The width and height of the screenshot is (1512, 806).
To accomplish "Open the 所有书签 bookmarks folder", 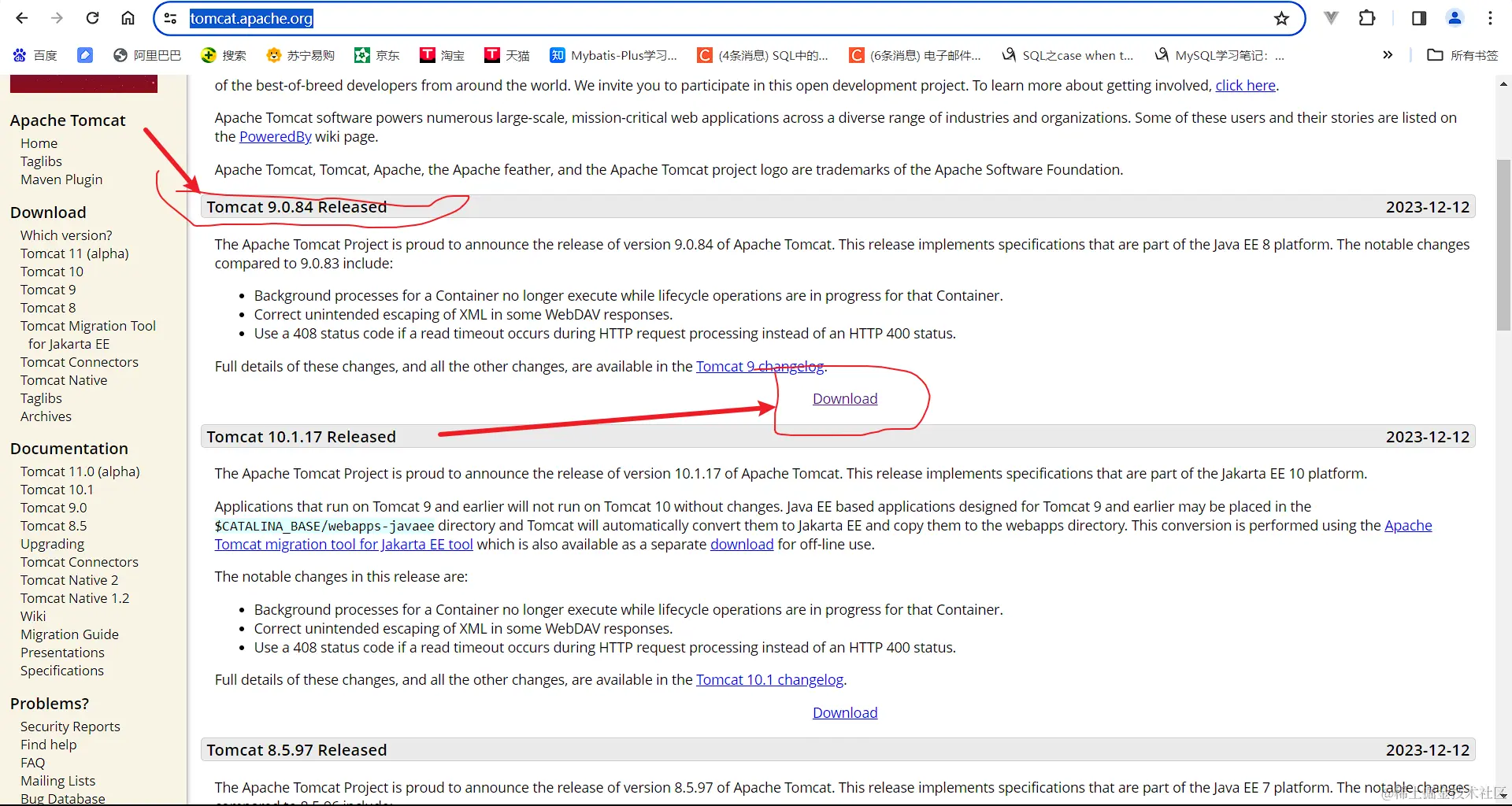I will 1462,55.
